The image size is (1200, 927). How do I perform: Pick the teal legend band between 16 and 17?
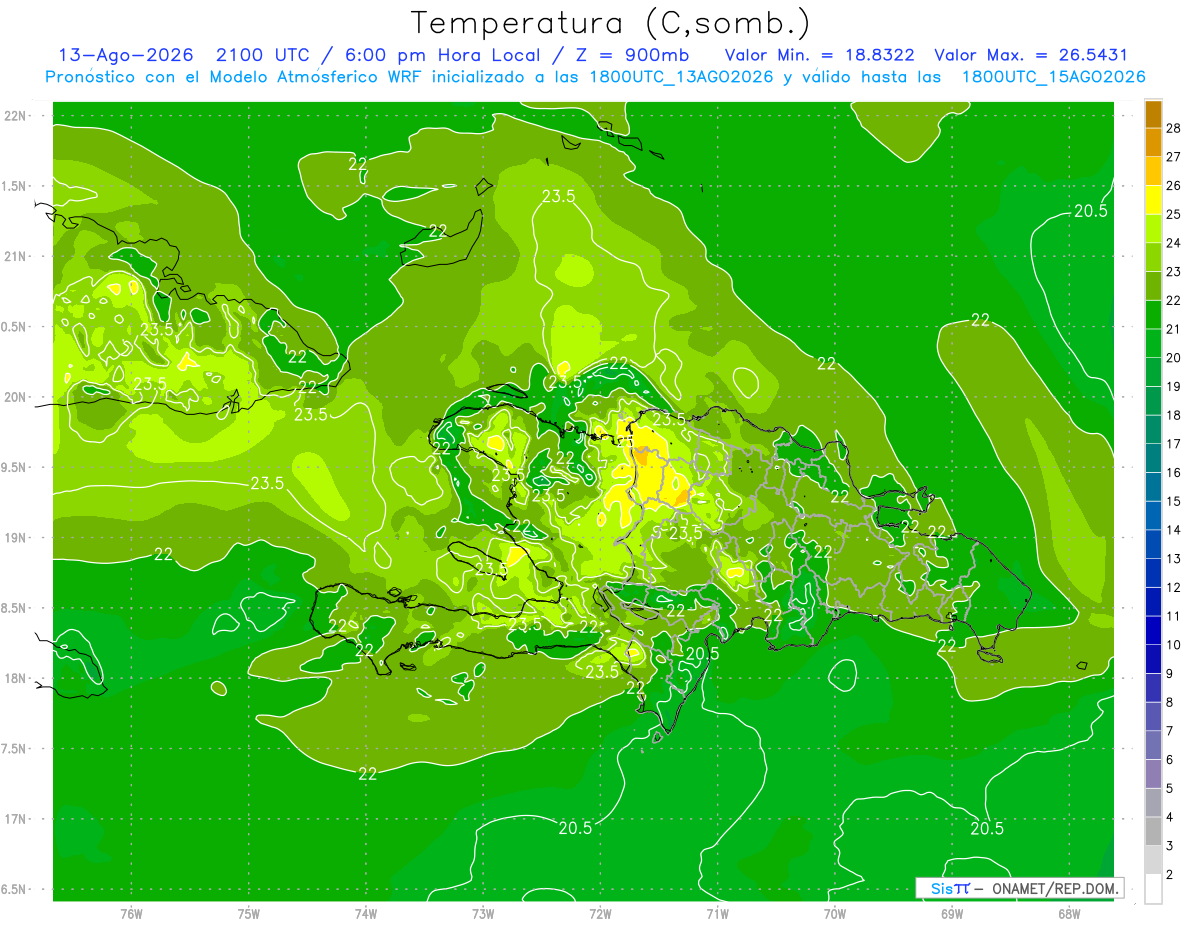pyautogui.click(x=1153, y=459)
